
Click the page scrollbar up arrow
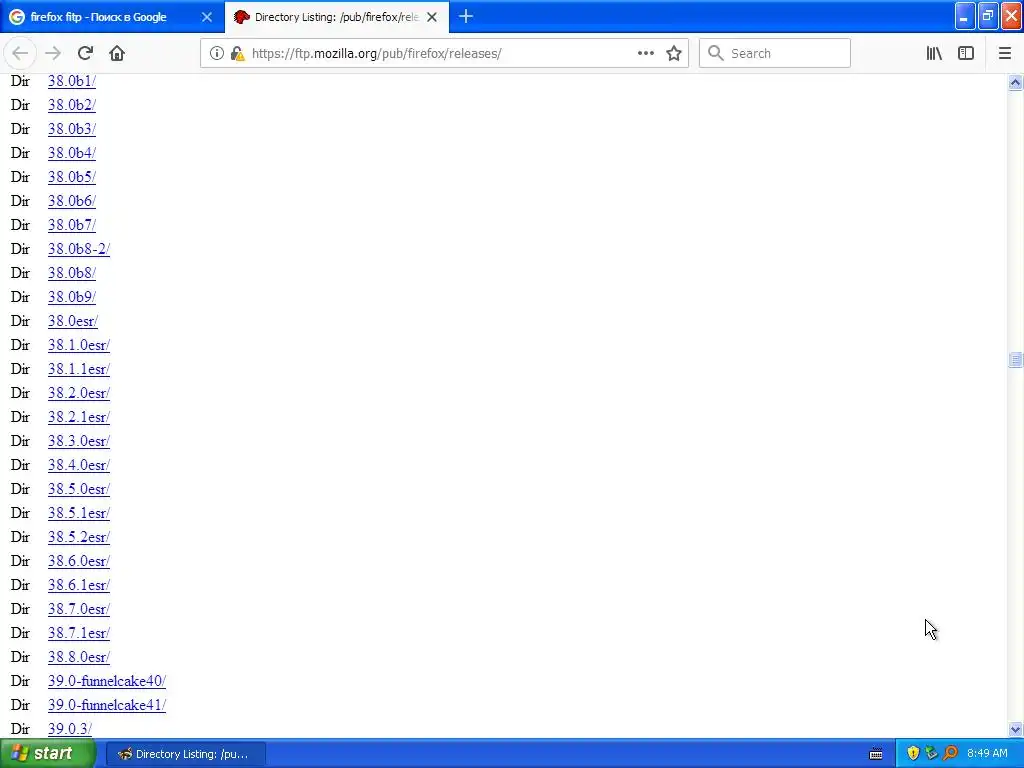[x=1015, y=82]
